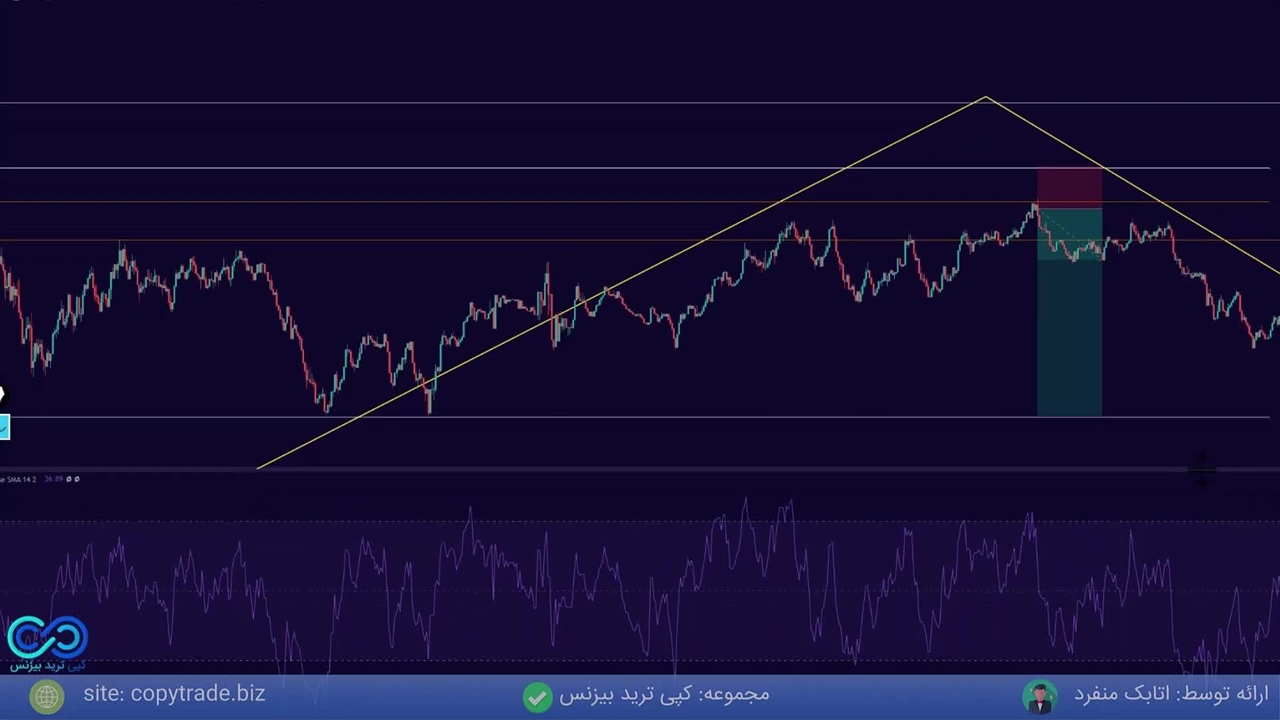This screenshot has height=720, width=1280.
Task: Click the globe icon beside the site address
Action: [46, 696]
